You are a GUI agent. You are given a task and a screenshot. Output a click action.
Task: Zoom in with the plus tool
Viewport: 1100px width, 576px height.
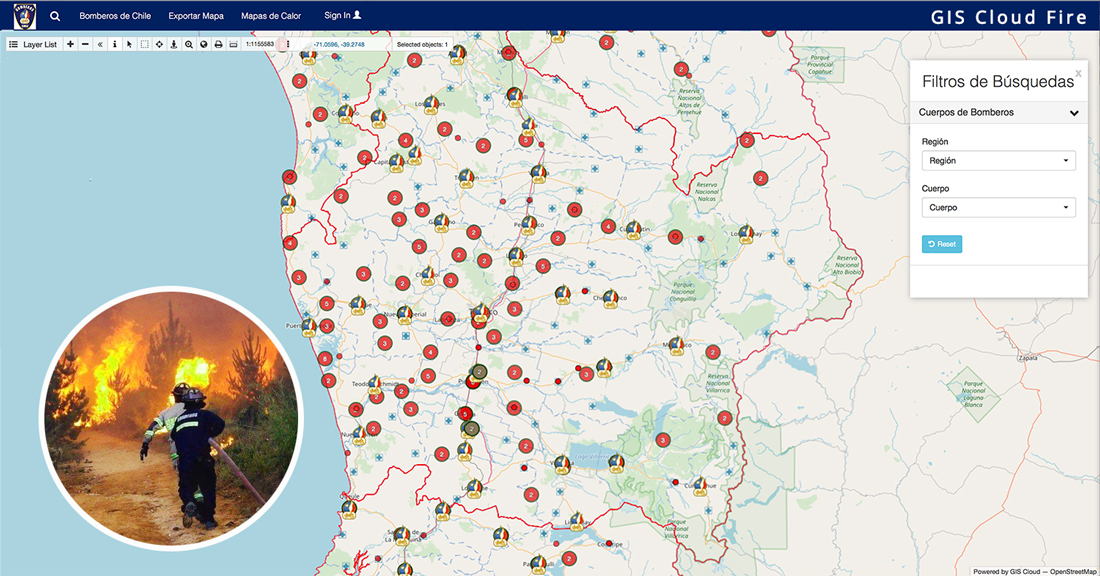coord(70,44)
